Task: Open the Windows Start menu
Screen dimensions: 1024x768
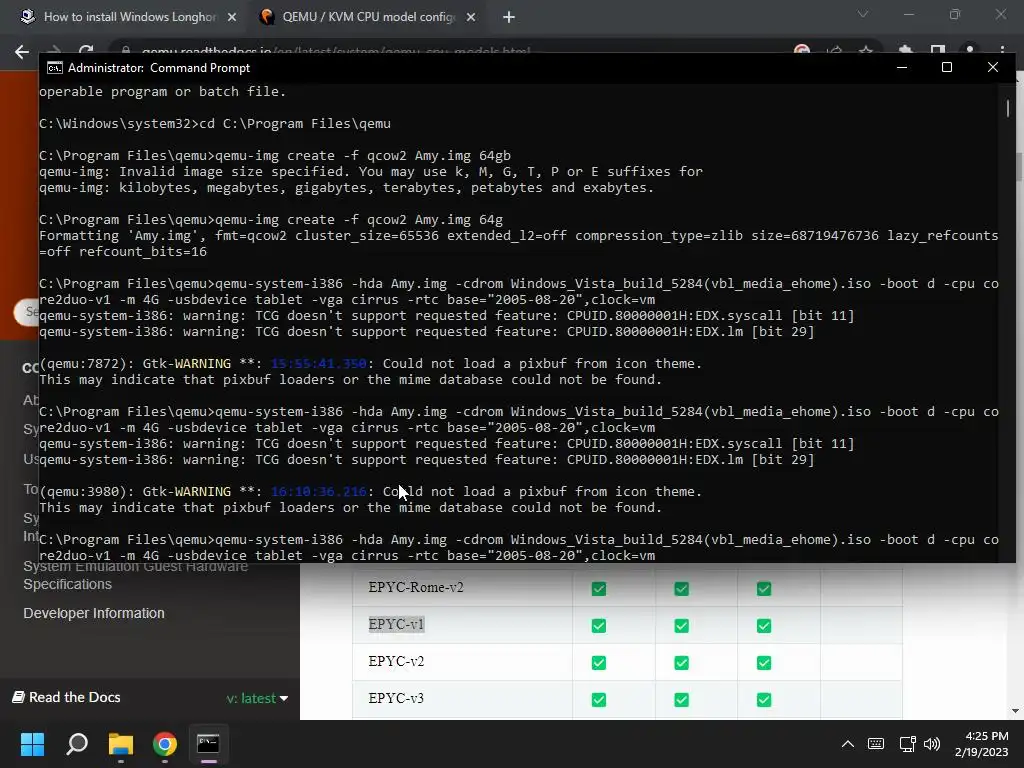Action: pyautogui.click(x=32, y=744)
